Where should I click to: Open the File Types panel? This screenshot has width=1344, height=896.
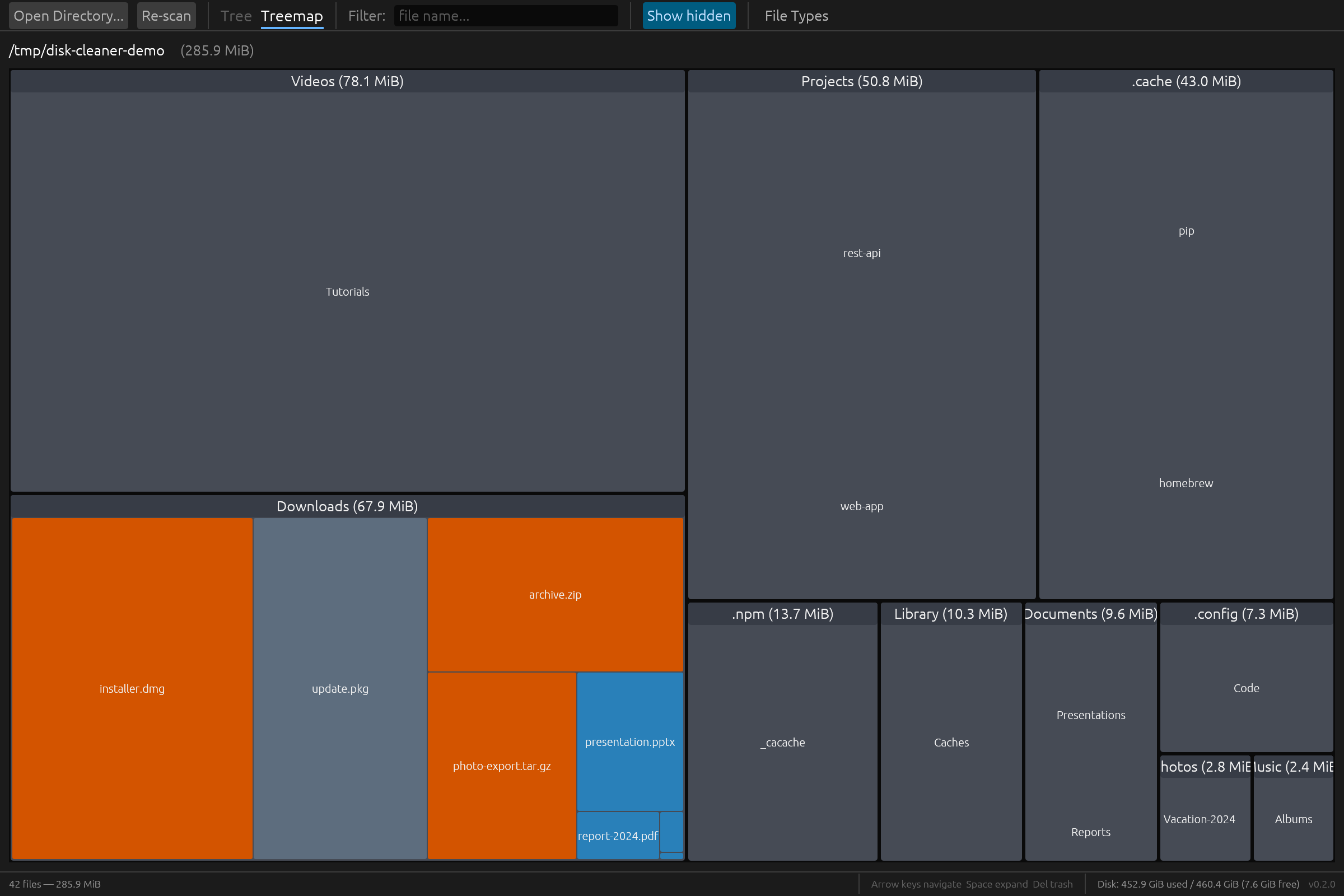[x=796, y=16]
